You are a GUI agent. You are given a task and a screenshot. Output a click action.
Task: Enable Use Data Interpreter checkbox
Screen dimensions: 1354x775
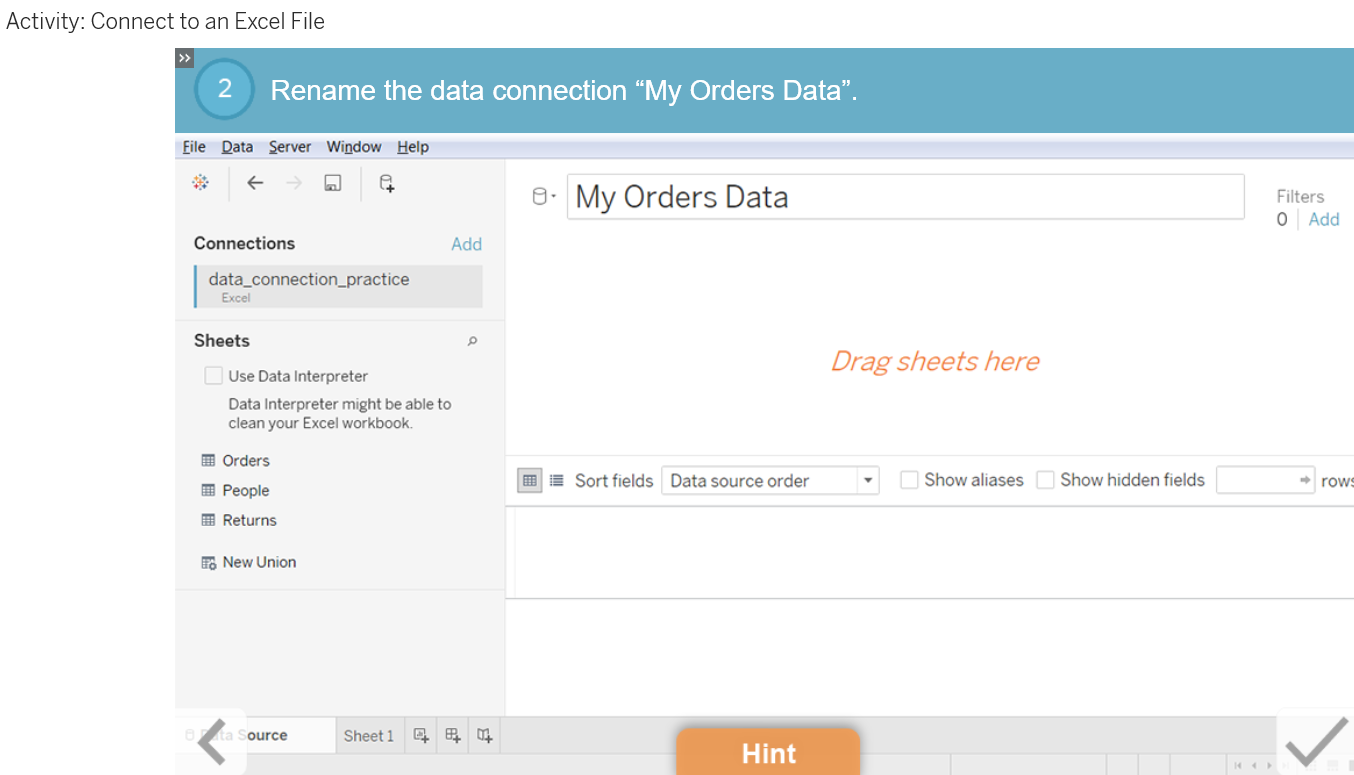pos(213,376)
